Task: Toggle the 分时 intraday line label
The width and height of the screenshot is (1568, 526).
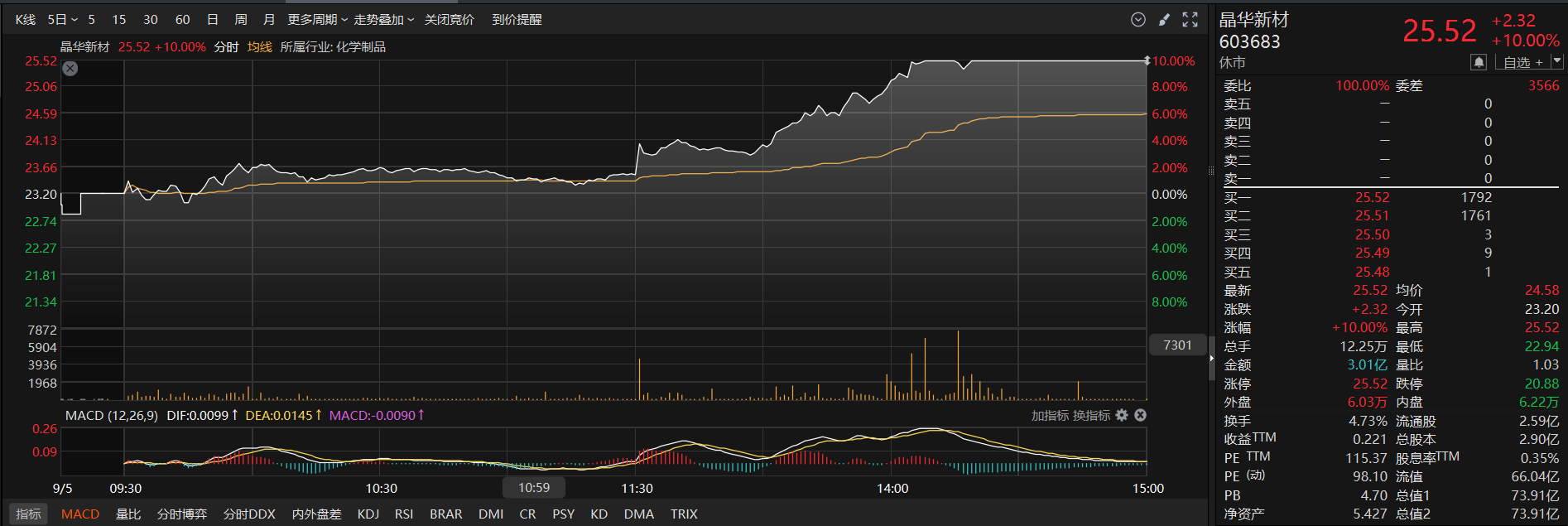Action: [x=226, y=47]
